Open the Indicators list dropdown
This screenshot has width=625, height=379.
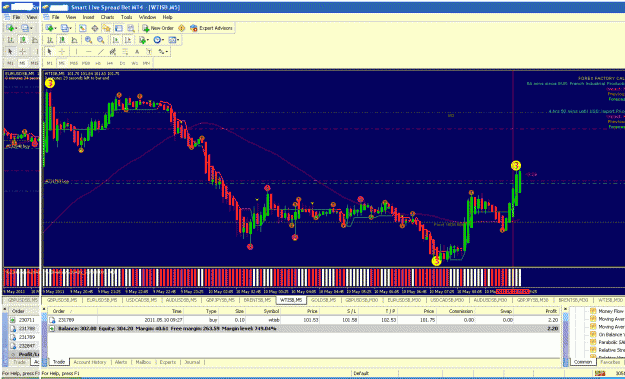coord(143,40)
